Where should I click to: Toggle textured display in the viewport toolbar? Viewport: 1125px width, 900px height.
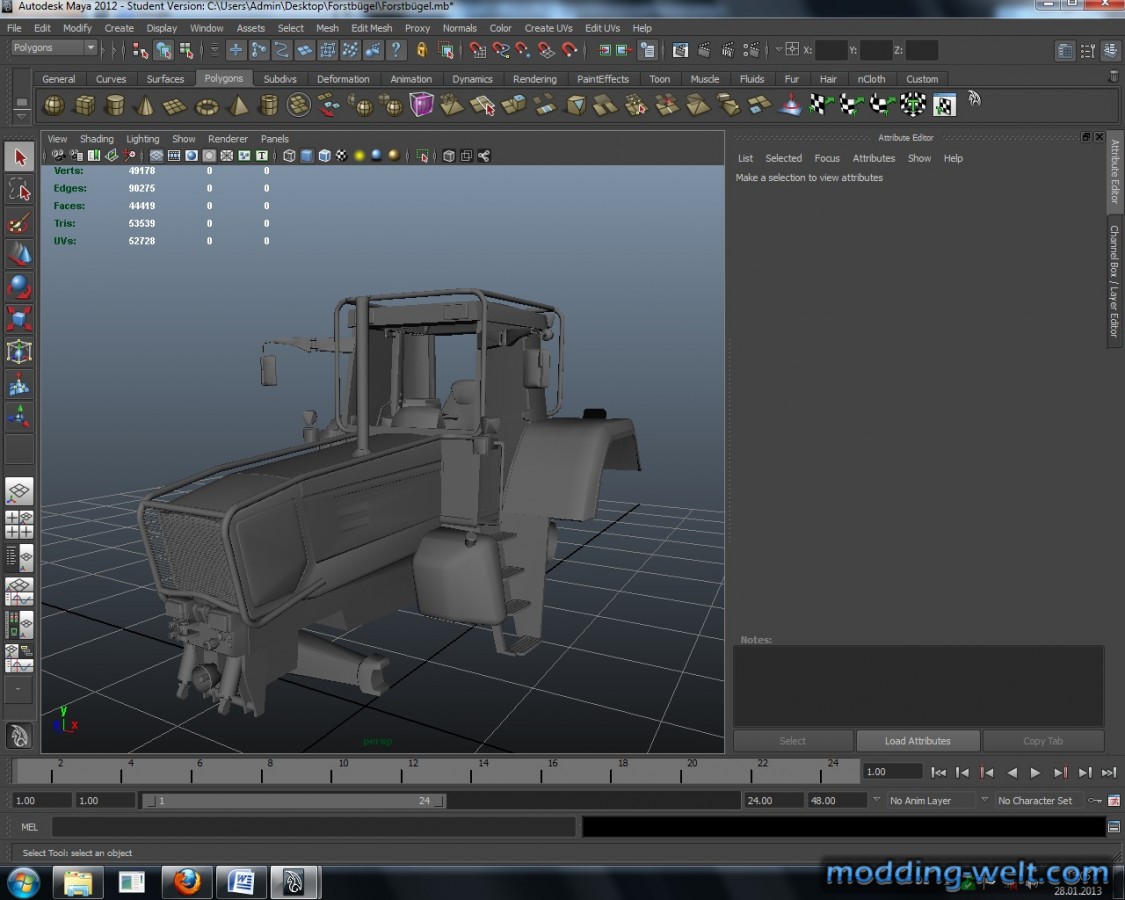pos(342,156)
